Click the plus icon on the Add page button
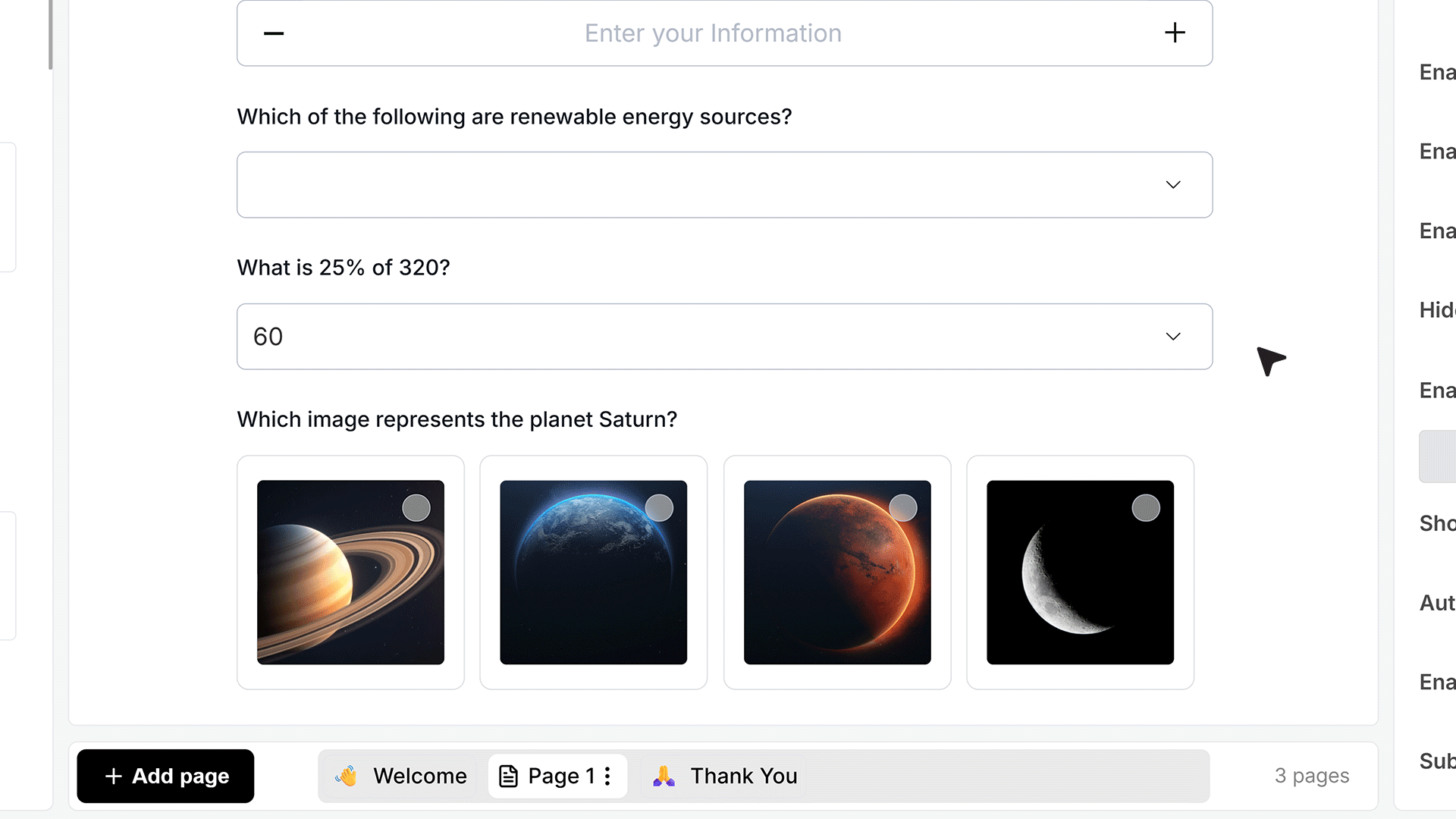Screen dimensions: 1456x819 pyautogui.click(x=113, y=776)
